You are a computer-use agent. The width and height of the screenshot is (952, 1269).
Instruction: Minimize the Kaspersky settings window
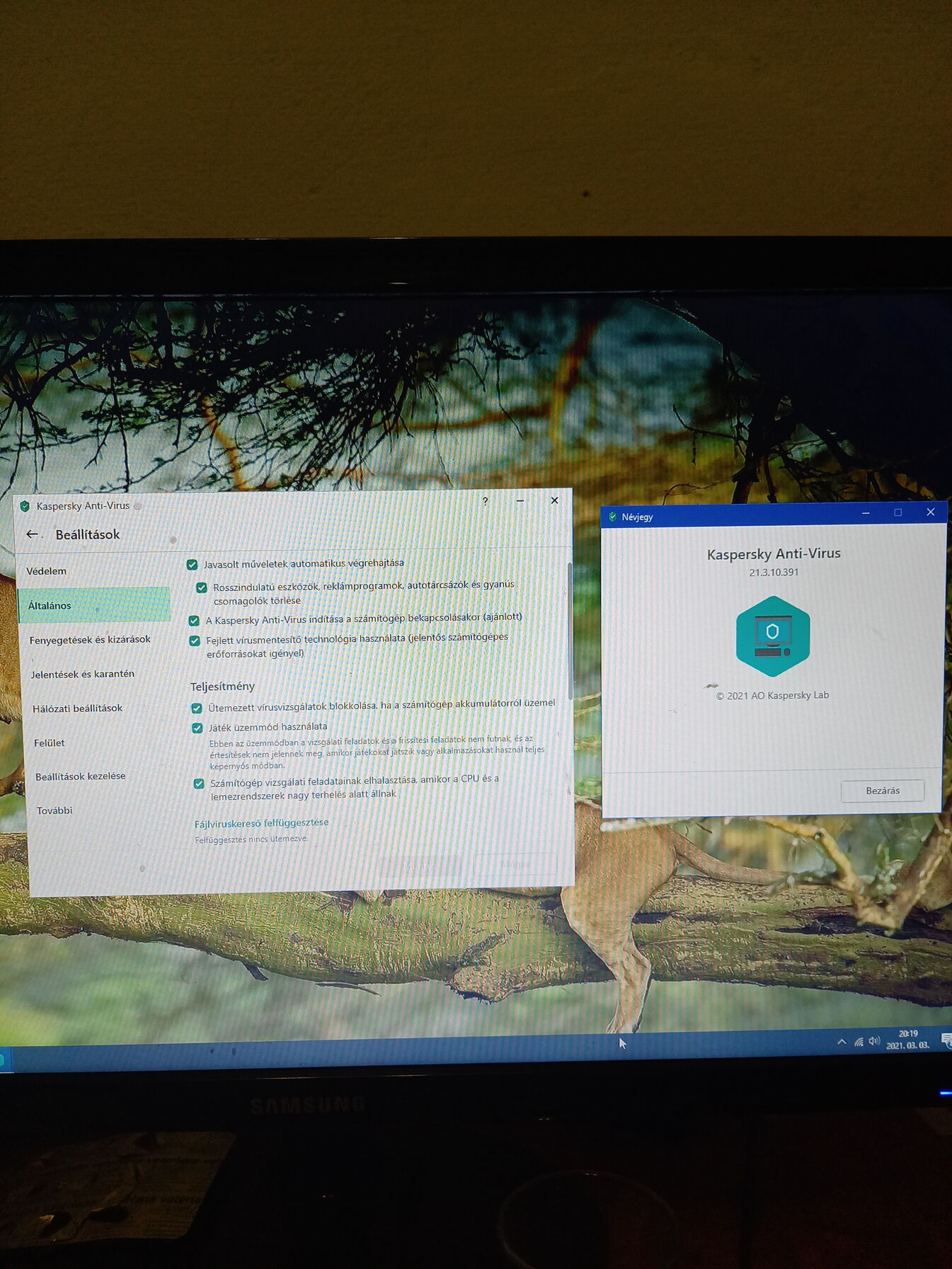(520, 500)
